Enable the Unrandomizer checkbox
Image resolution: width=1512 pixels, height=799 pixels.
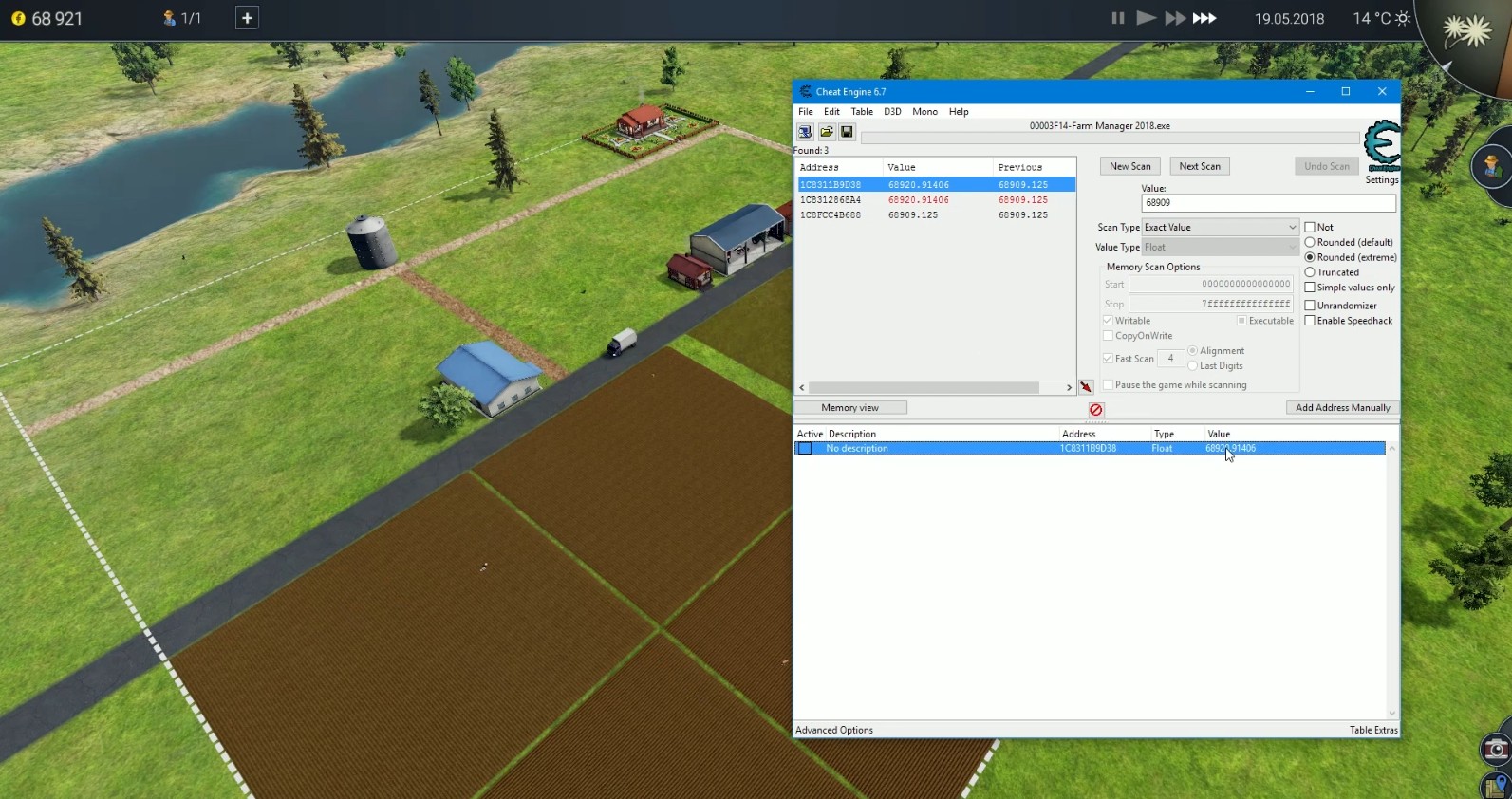click(1310, 306)
